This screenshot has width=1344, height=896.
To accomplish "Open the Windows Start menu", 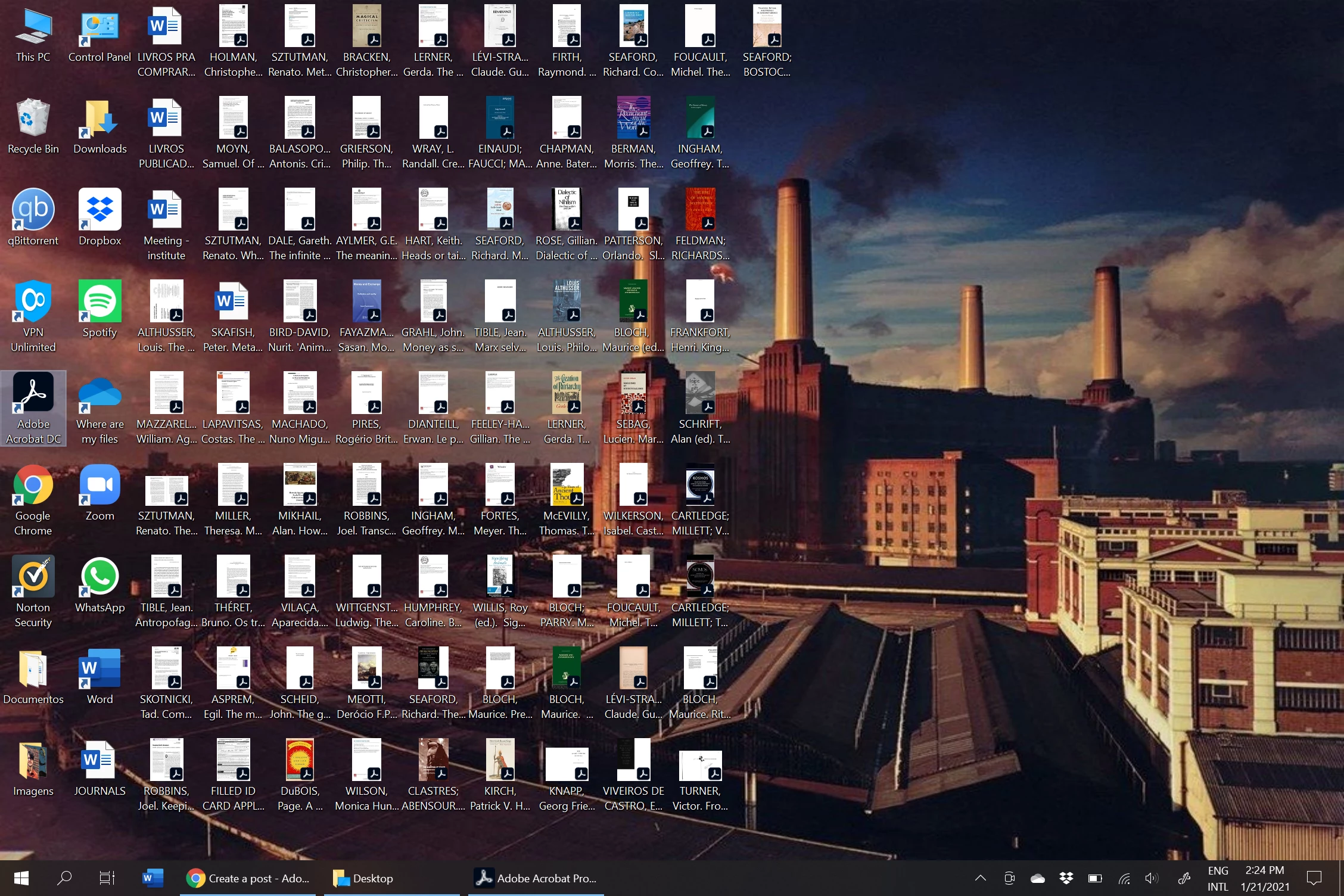I will (x=21, y=878).
